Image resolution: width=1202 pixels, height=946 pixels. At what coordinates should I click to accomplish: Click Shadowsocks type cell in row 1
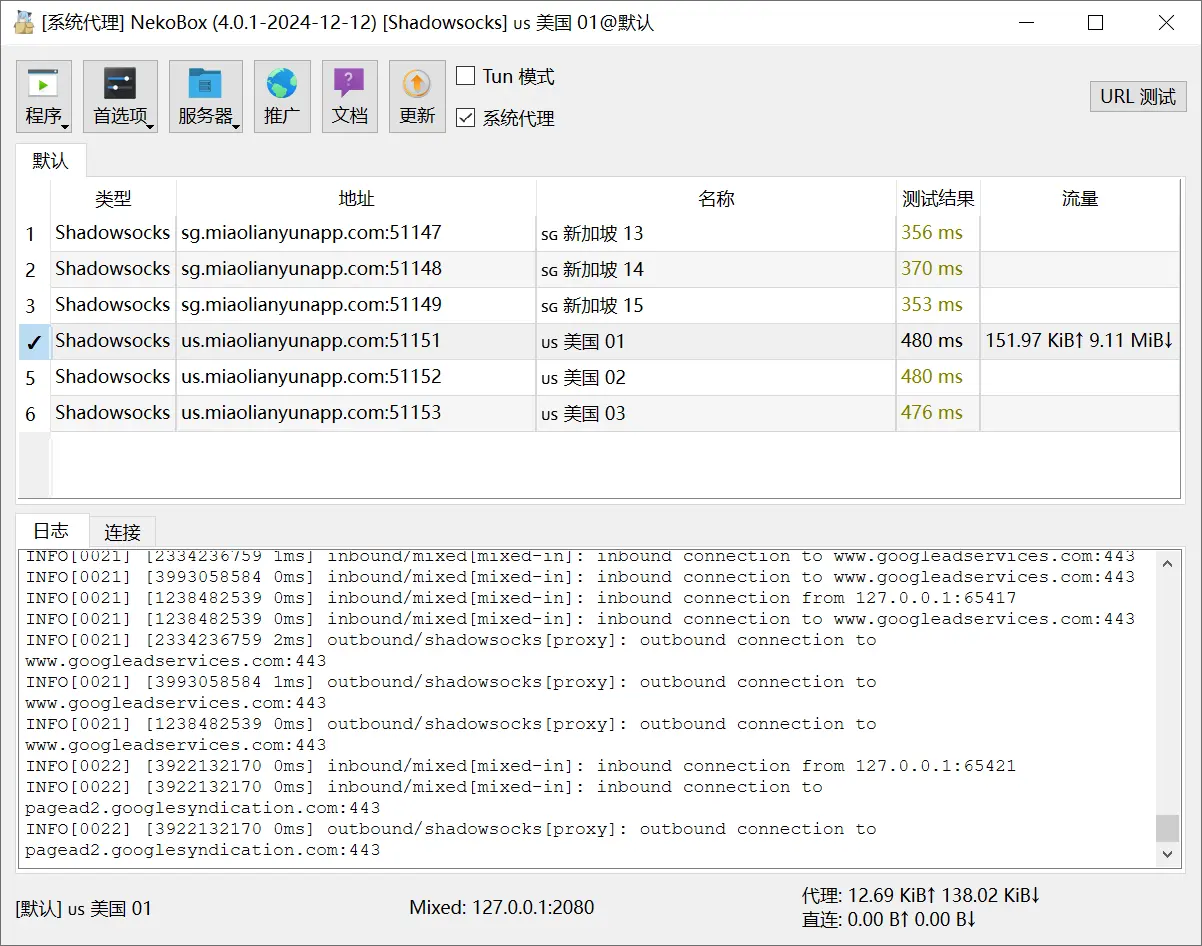click(x=113, y=233)
